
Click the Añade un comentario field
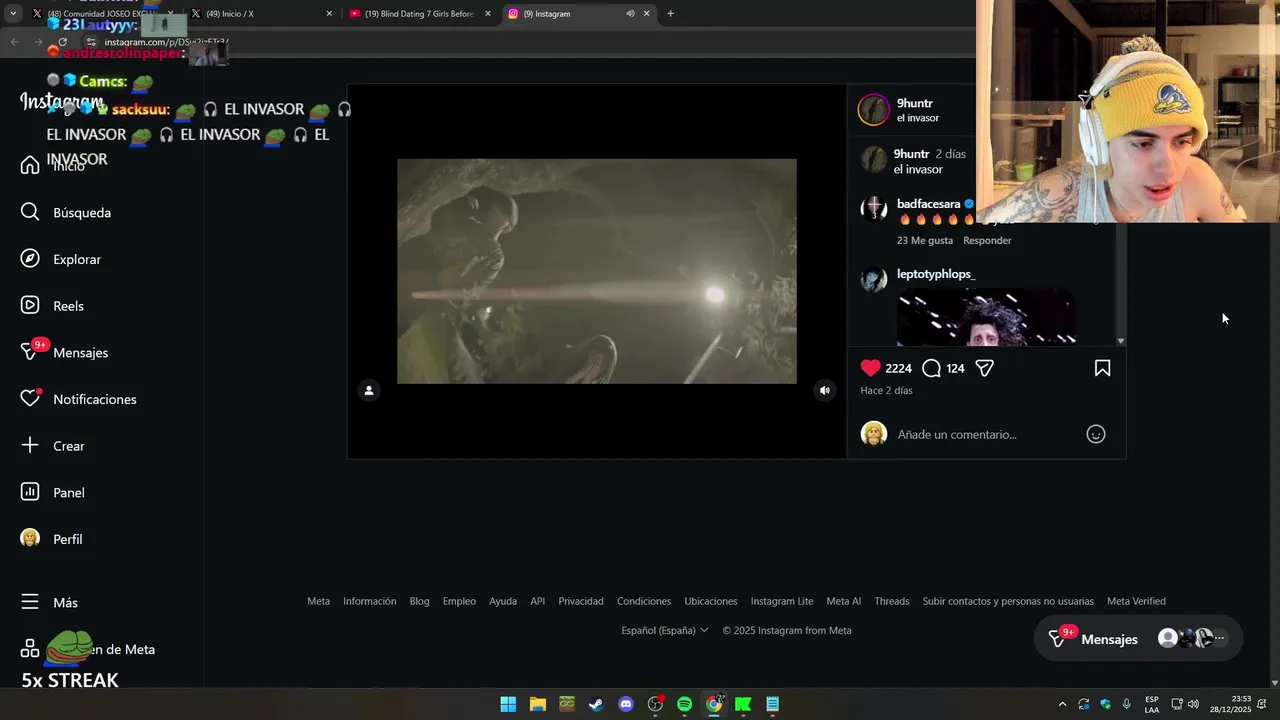(x=986, y=434)
